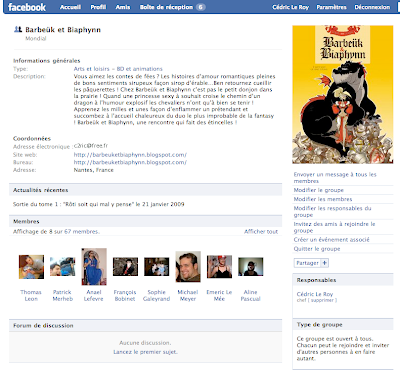The width and height of the screenshot is (400, 370).
Task: Open the Bureau blogspot link
Action: pyautogui.click(x=130, y=163)
